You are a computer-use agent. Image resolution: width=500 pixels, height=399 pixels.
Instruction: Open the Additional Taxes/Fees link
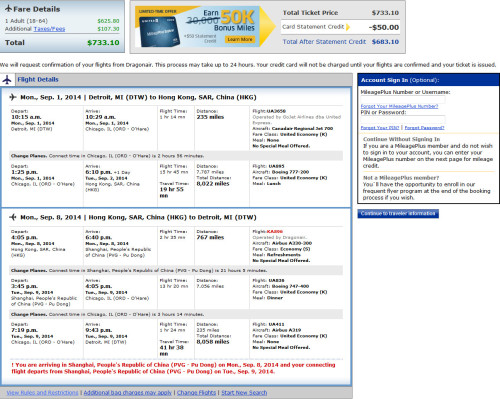[49, 29]
